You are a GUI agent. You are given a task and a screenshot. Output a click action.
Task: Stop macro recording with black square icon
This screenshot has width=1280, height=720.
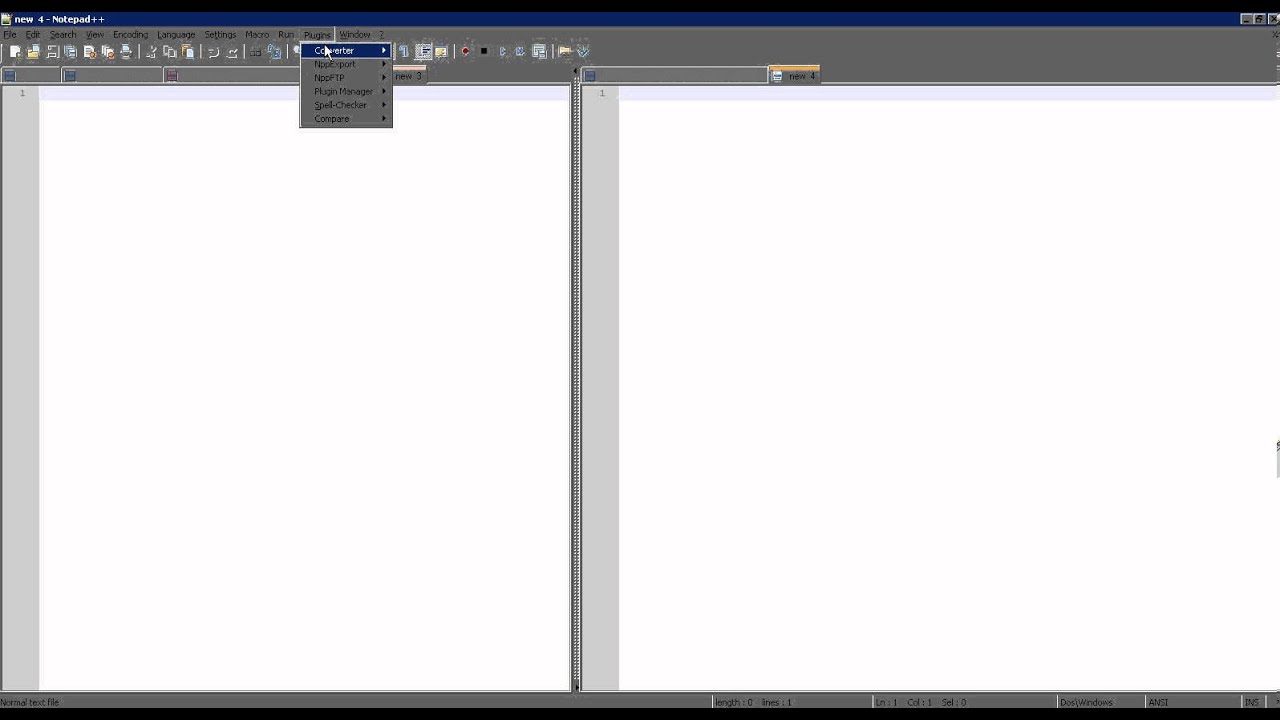(484, 51)
